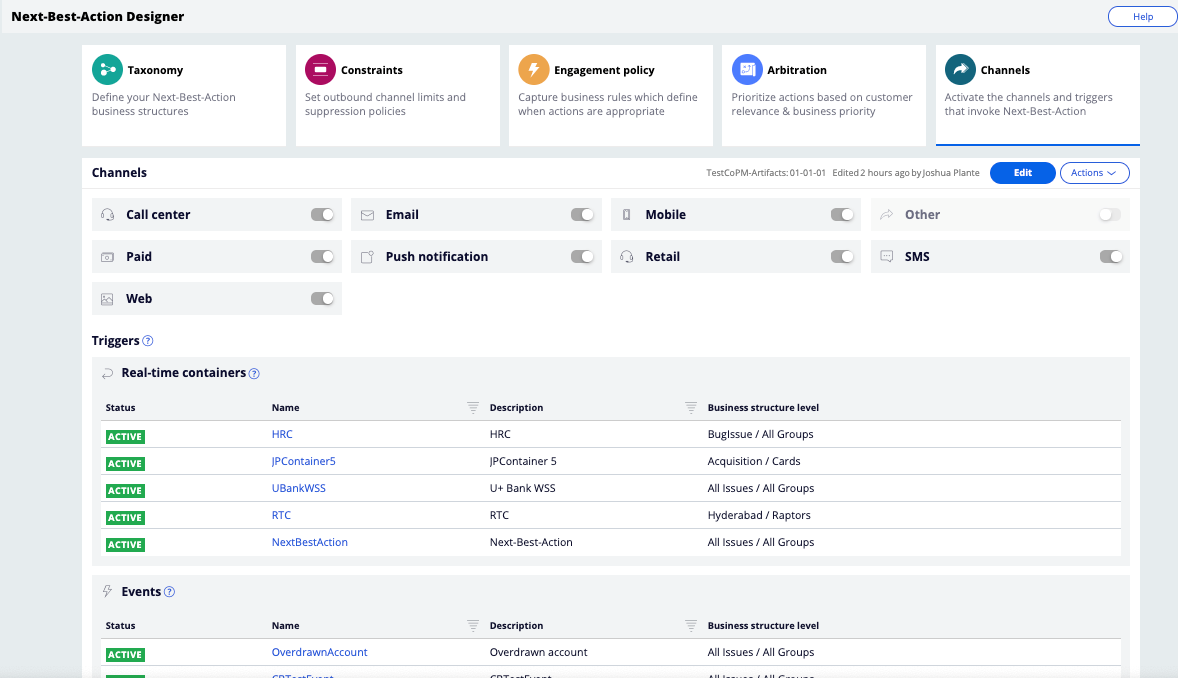Click the Taxonomy teal icon
Viewport: 1178px width, 678px height.
click(x=107, y=70)
